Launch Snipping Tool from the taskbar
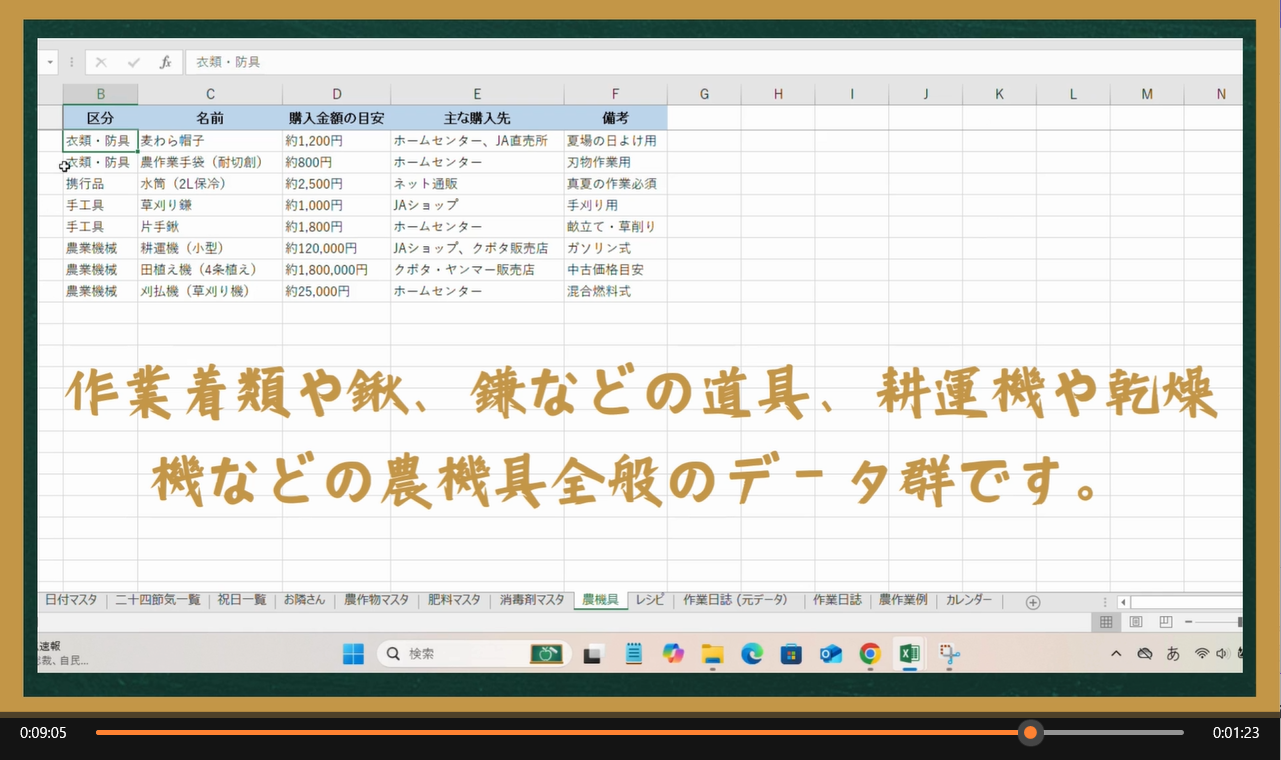Viewport: 1281px width, 760px height. (949, 654)
